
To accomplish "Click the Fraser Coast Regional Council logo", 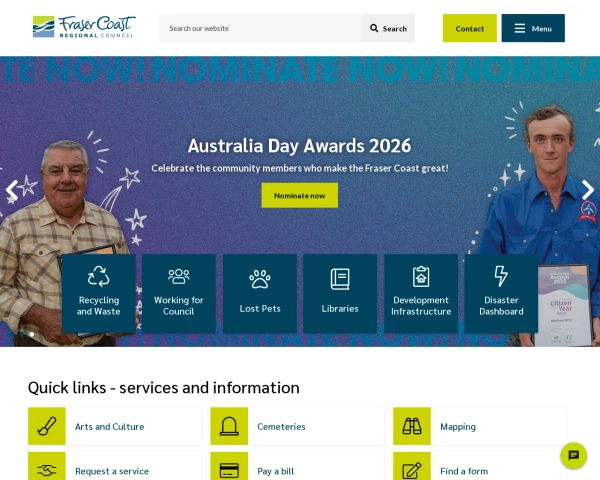I will point(83,27).
